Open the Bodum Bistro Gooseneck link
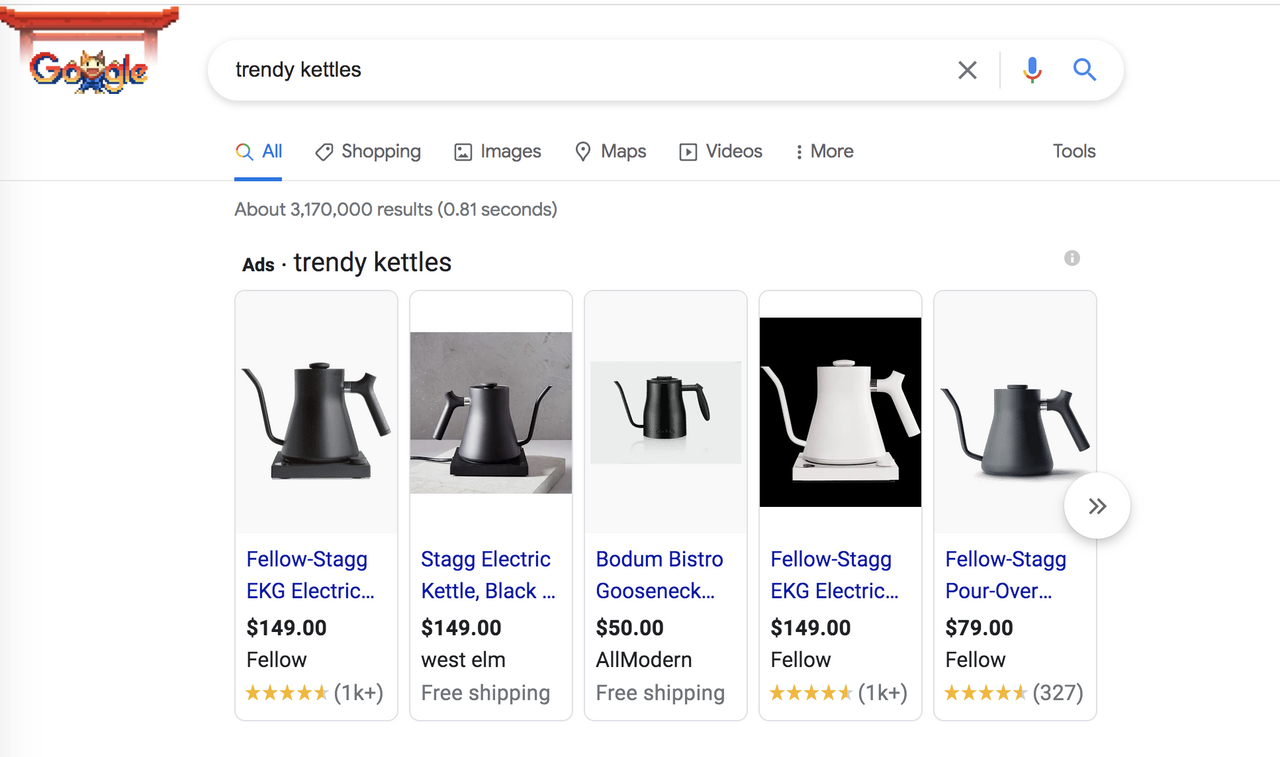This screenshot has height=757, width=1280. pos(659,575)
